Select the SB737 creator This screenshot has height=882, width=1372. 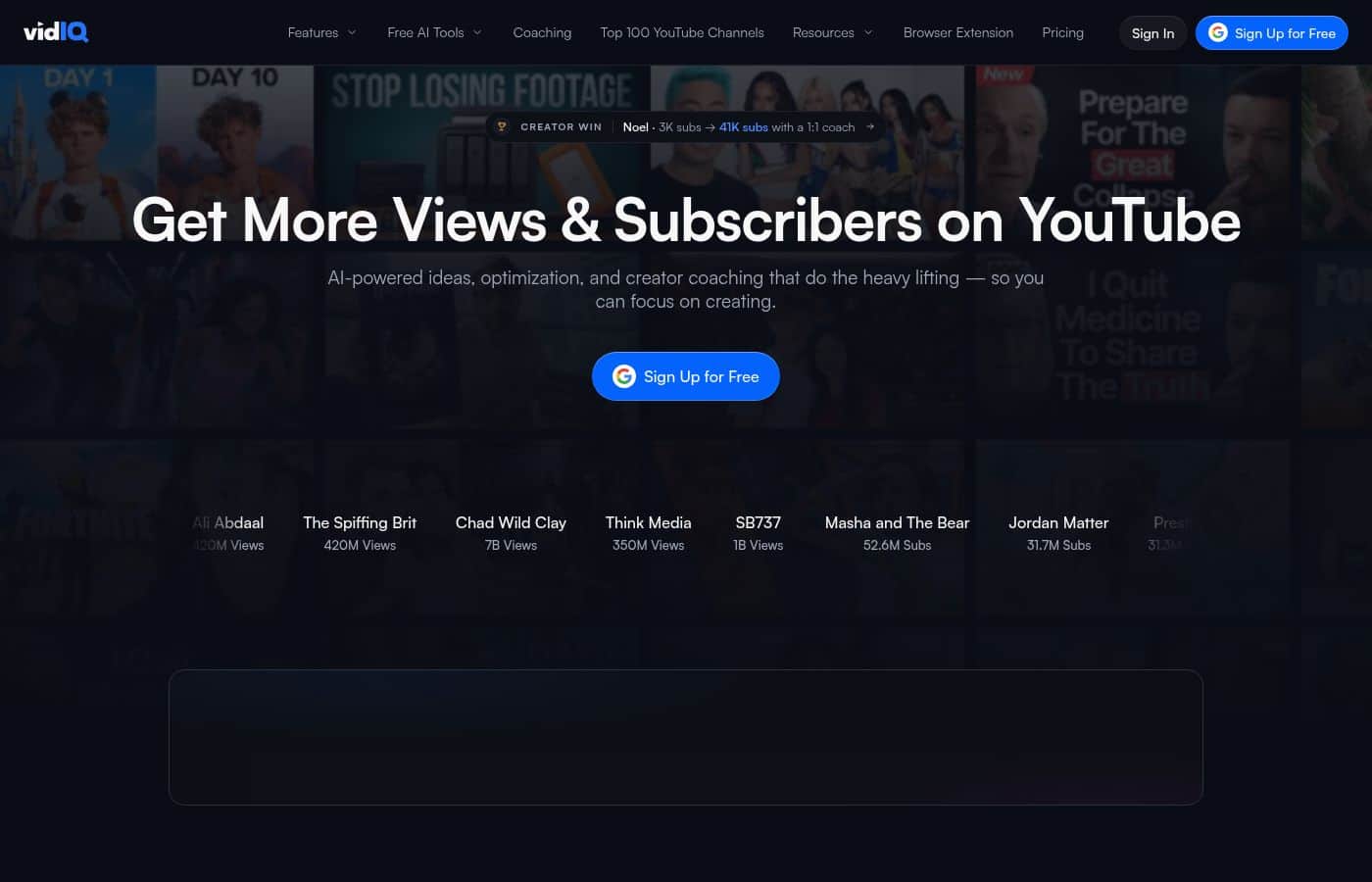pos(759,533)
